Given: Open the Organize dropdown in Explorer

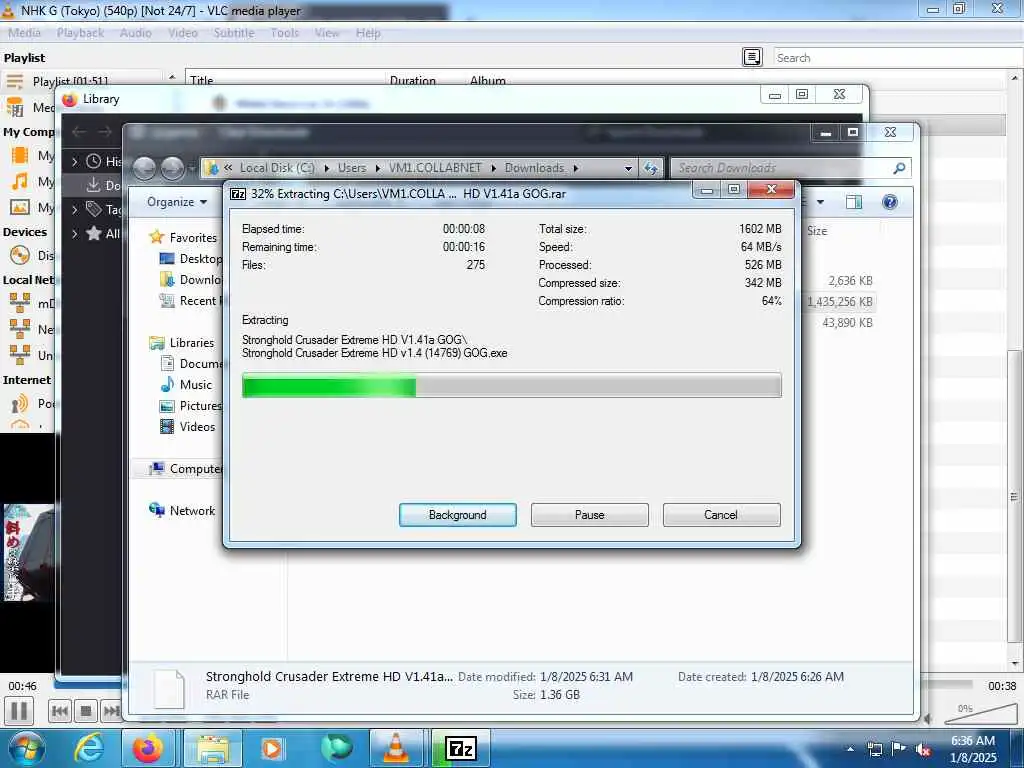Looking at the screenshot, I should [x=177, y=202].
